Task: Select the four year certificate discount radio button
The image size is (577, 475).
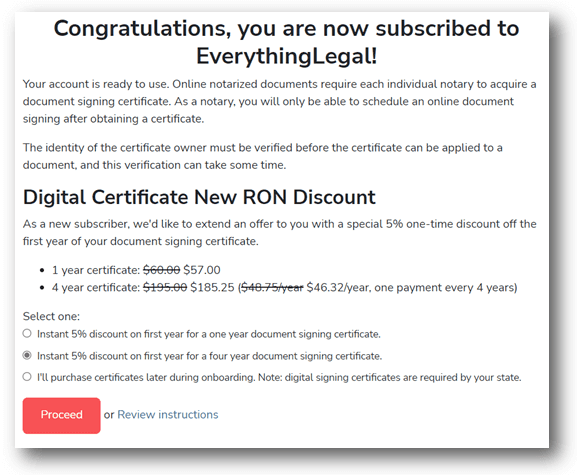Action: pyautogui.click(x=27, y=355)
